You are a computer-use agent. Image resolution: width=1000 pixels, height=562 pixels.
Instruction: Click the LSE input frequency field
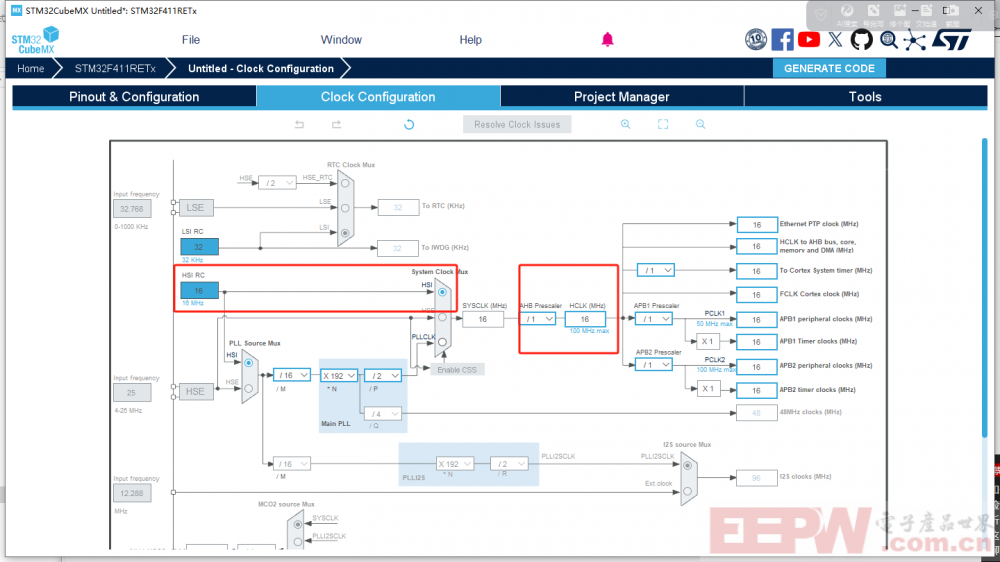(x=132, y=209)
